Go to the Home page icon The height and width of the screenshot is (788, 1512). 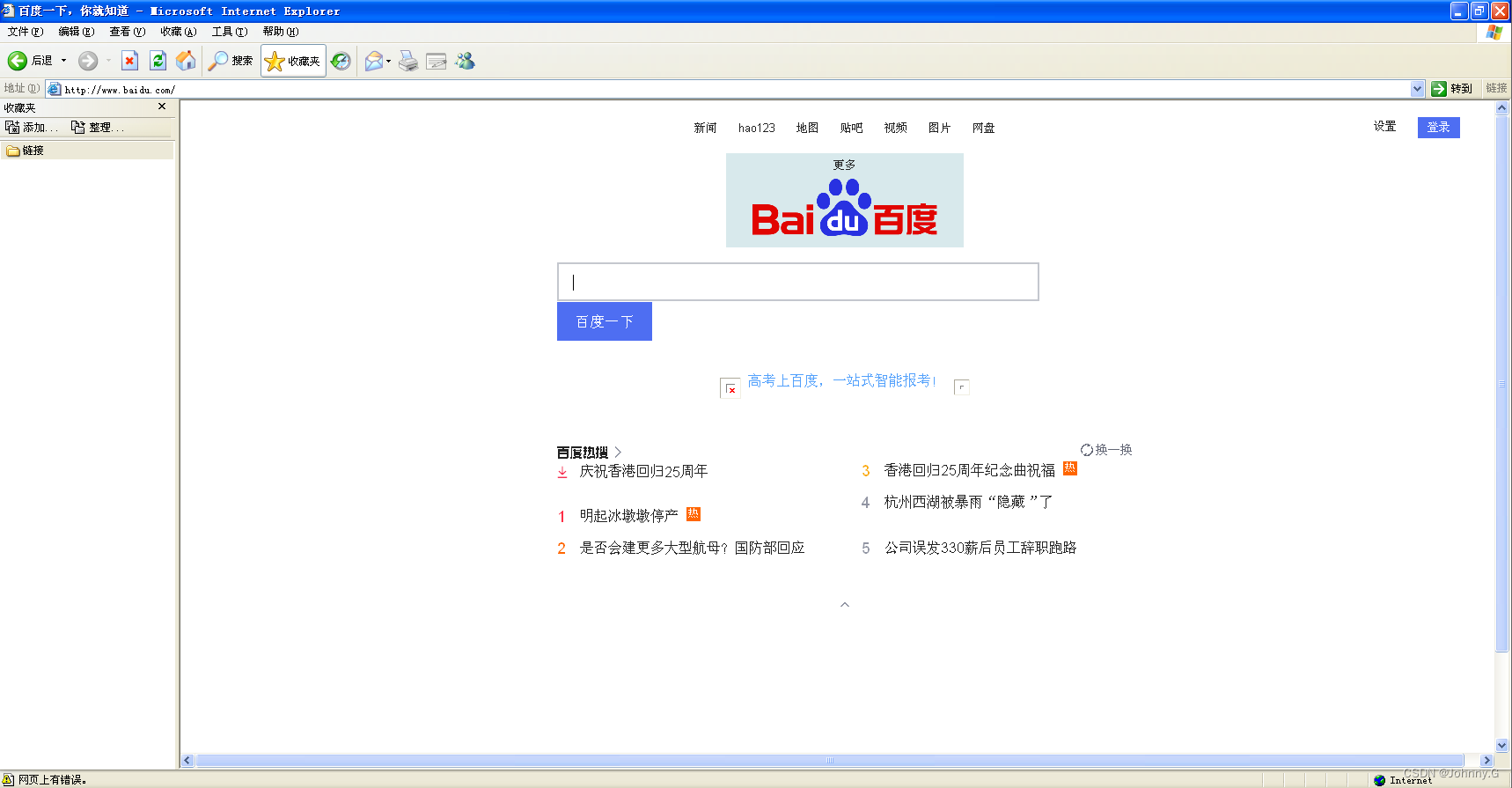pos(186,61)
